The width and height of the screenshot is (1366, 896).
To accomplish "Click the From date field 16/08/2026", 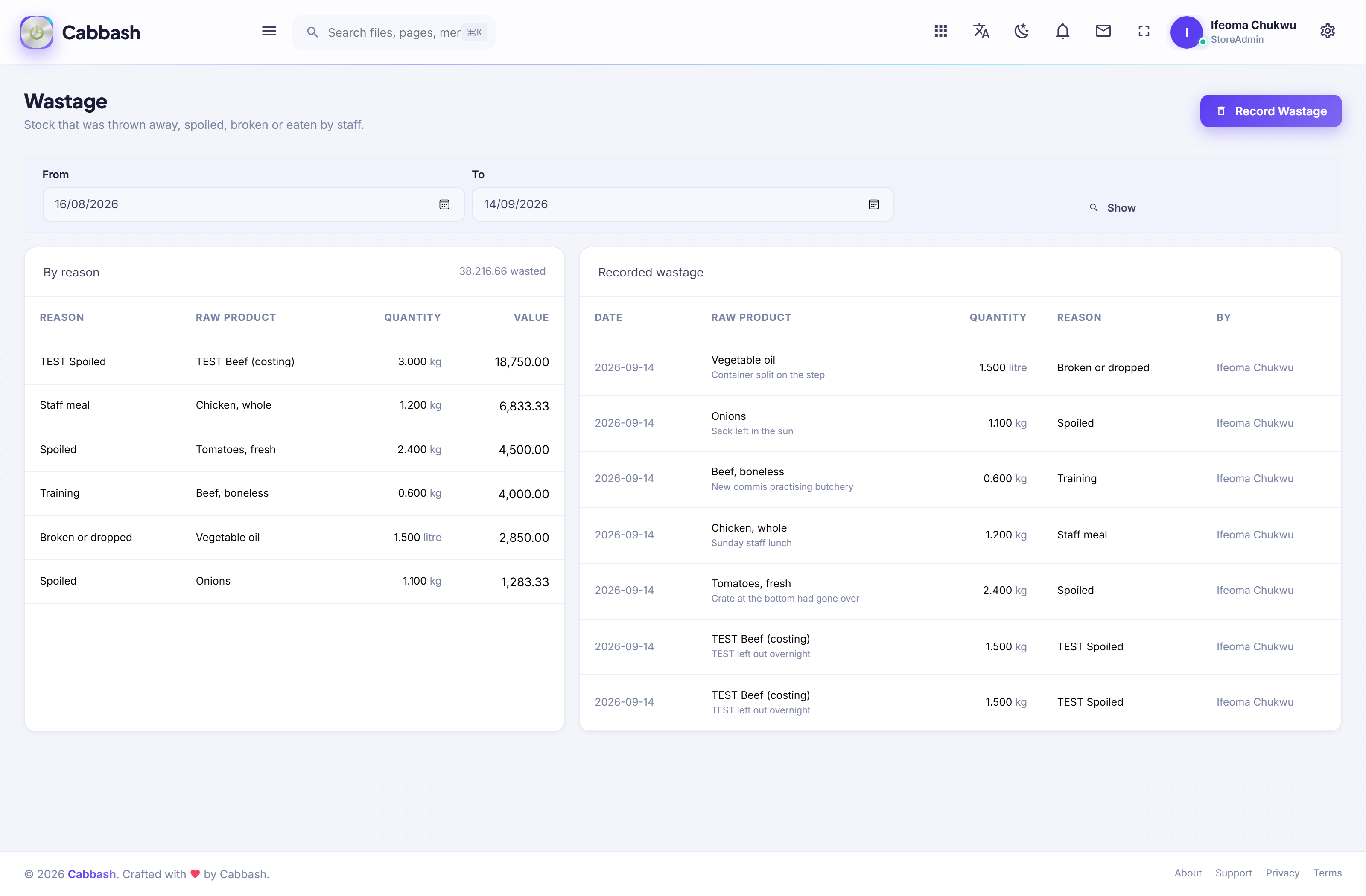I will pos(253,204).
